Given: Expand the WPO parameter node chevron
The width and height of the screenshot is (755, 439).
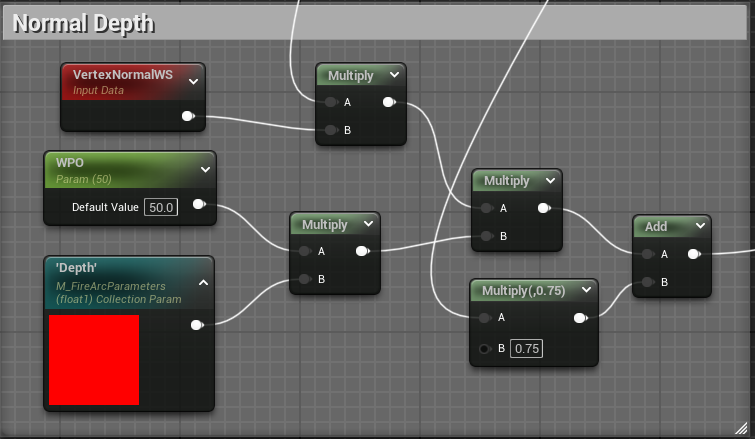Looking at the screenshot, I should click(x=204, y=169).
